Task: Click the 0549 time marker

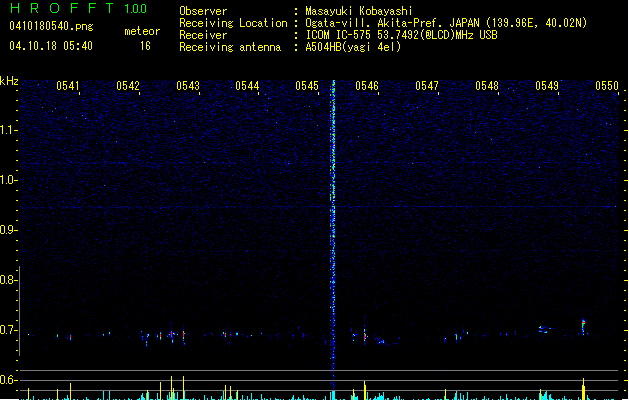Action: [x=547, y=86]
